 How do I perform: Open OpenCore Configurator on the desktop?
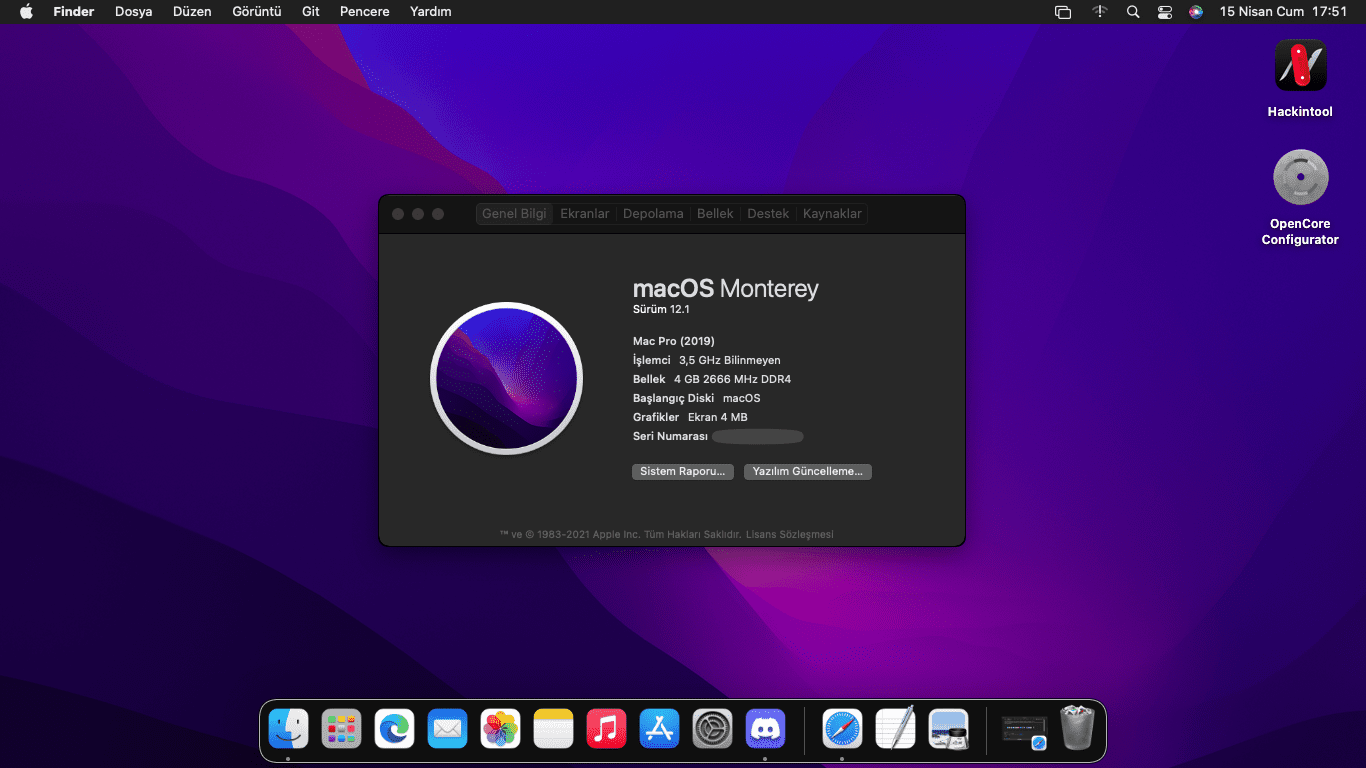pos(1300,178)
